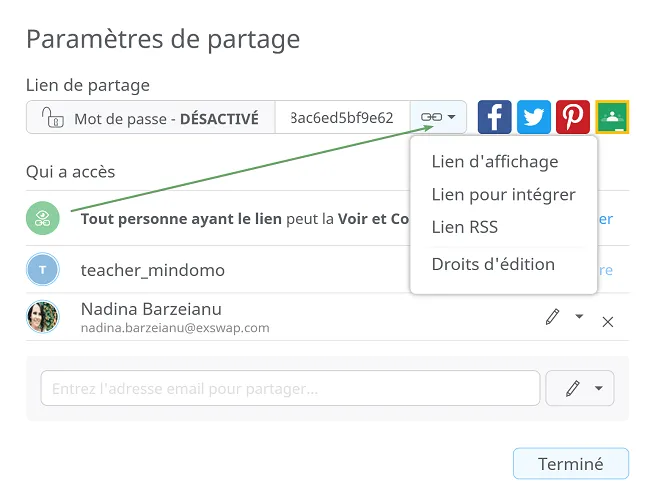Image resolution: width=650 pixels, height=503 pixels.
Task: Click the pencil icon beside Nadina Barzeianu
Action: [553, 317]
